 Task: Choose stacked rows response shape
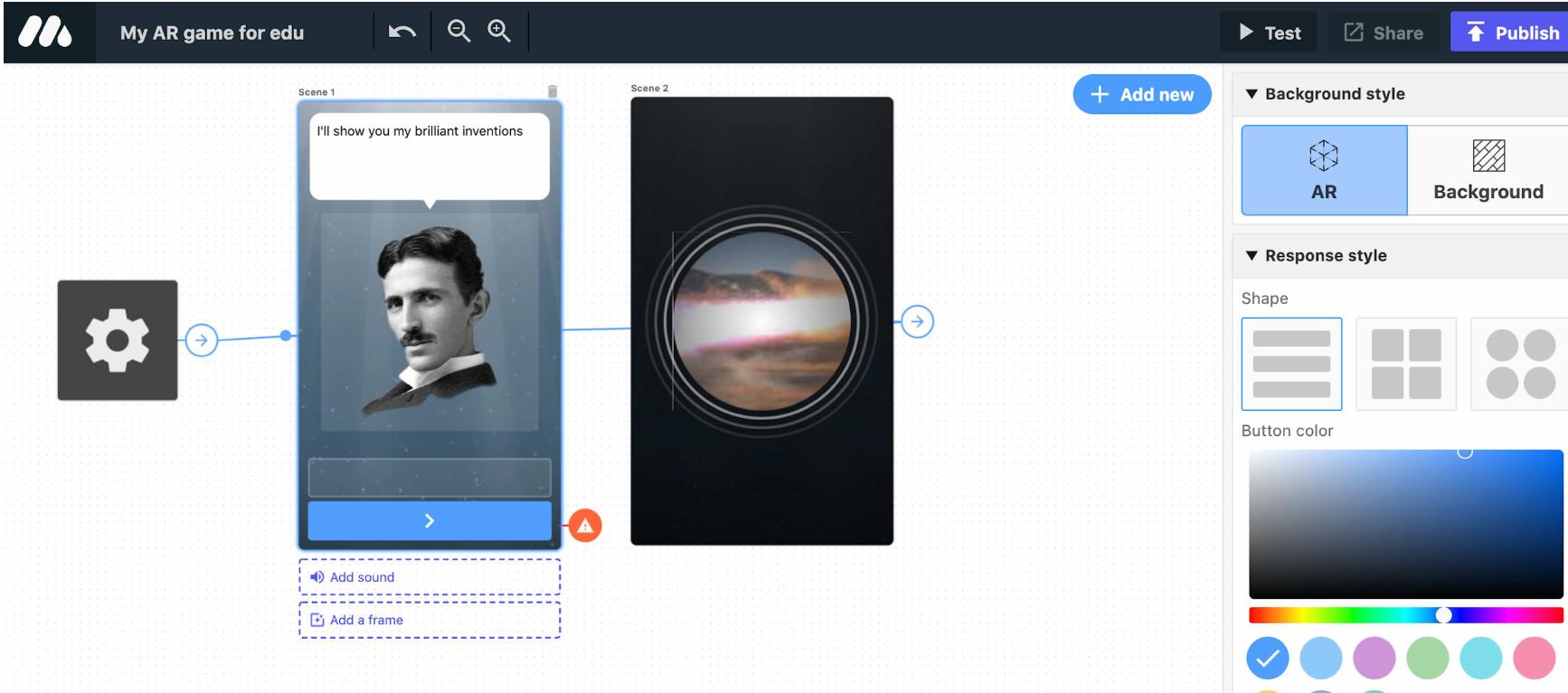pyautogui.click(x=1291, y=364)
